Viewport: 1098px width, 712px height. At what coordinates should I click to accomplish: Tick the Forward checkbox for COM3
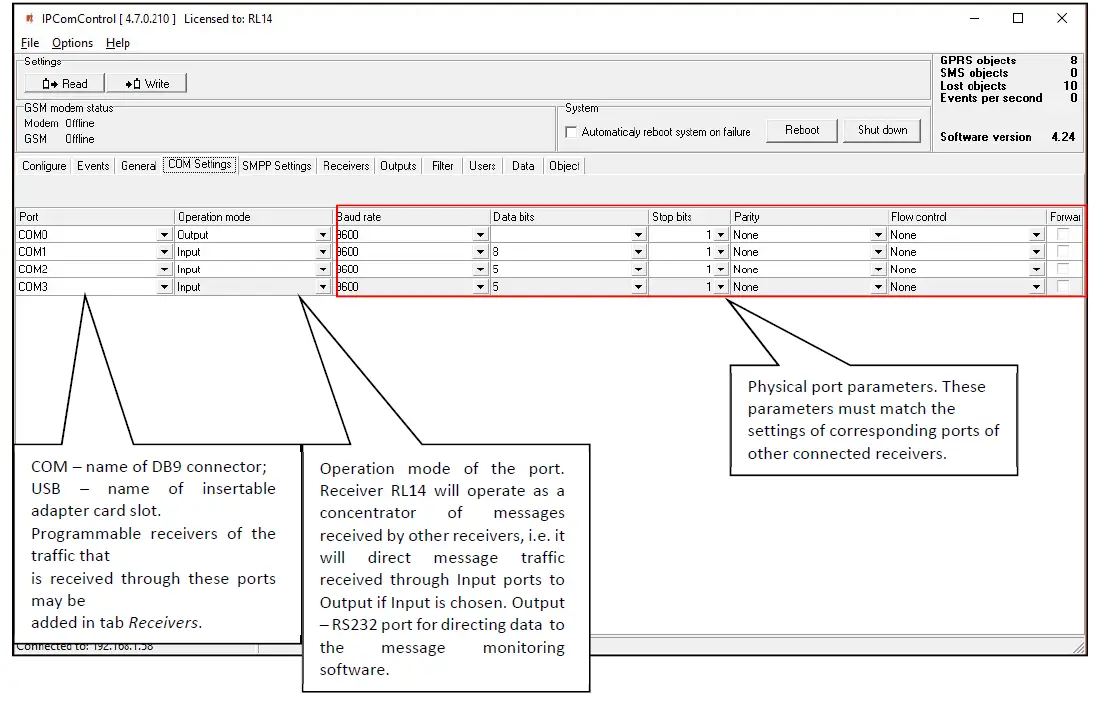[x=1063, y=286]
